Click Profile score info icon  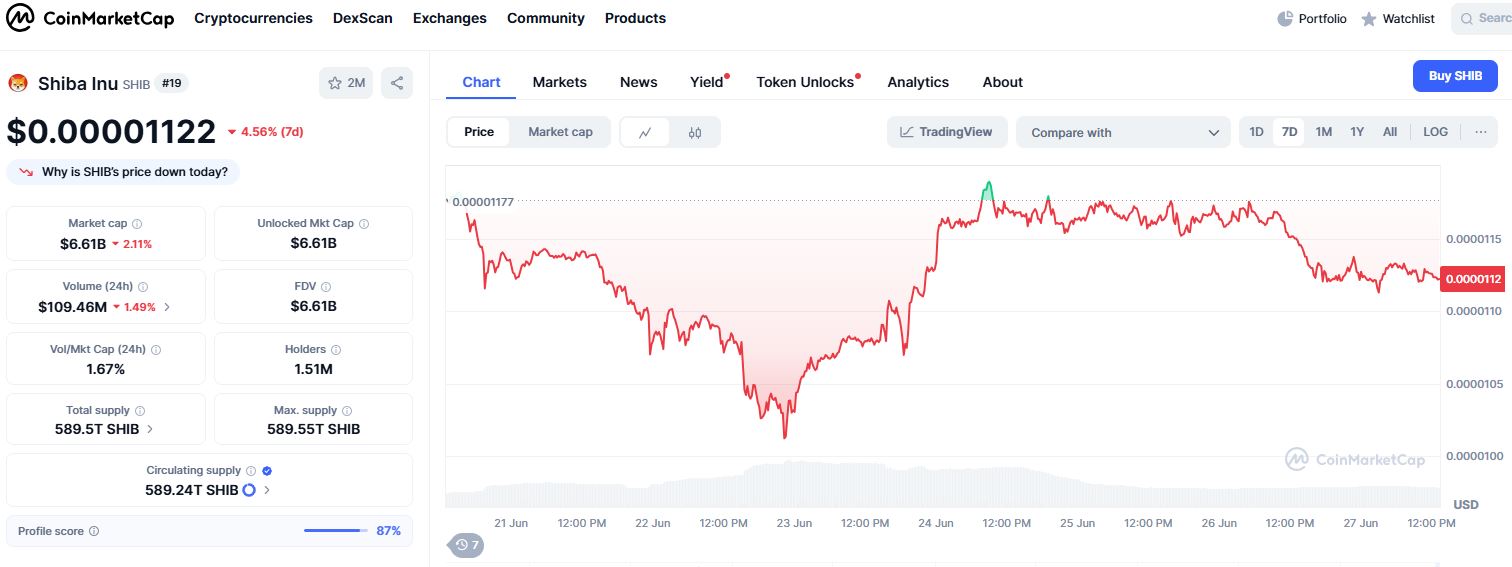pyautogui.click(x=94, y=531)
